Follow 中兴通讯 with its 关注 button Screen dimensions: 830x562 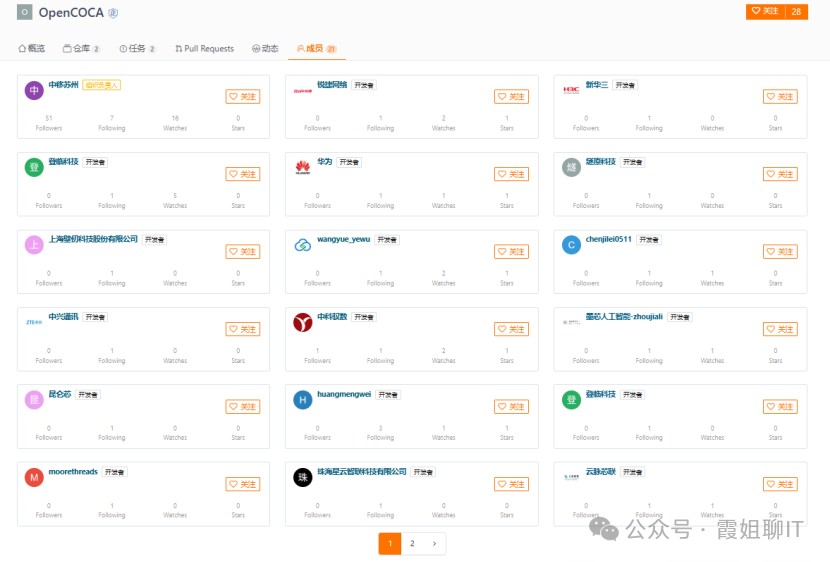[x=243, y=329]
